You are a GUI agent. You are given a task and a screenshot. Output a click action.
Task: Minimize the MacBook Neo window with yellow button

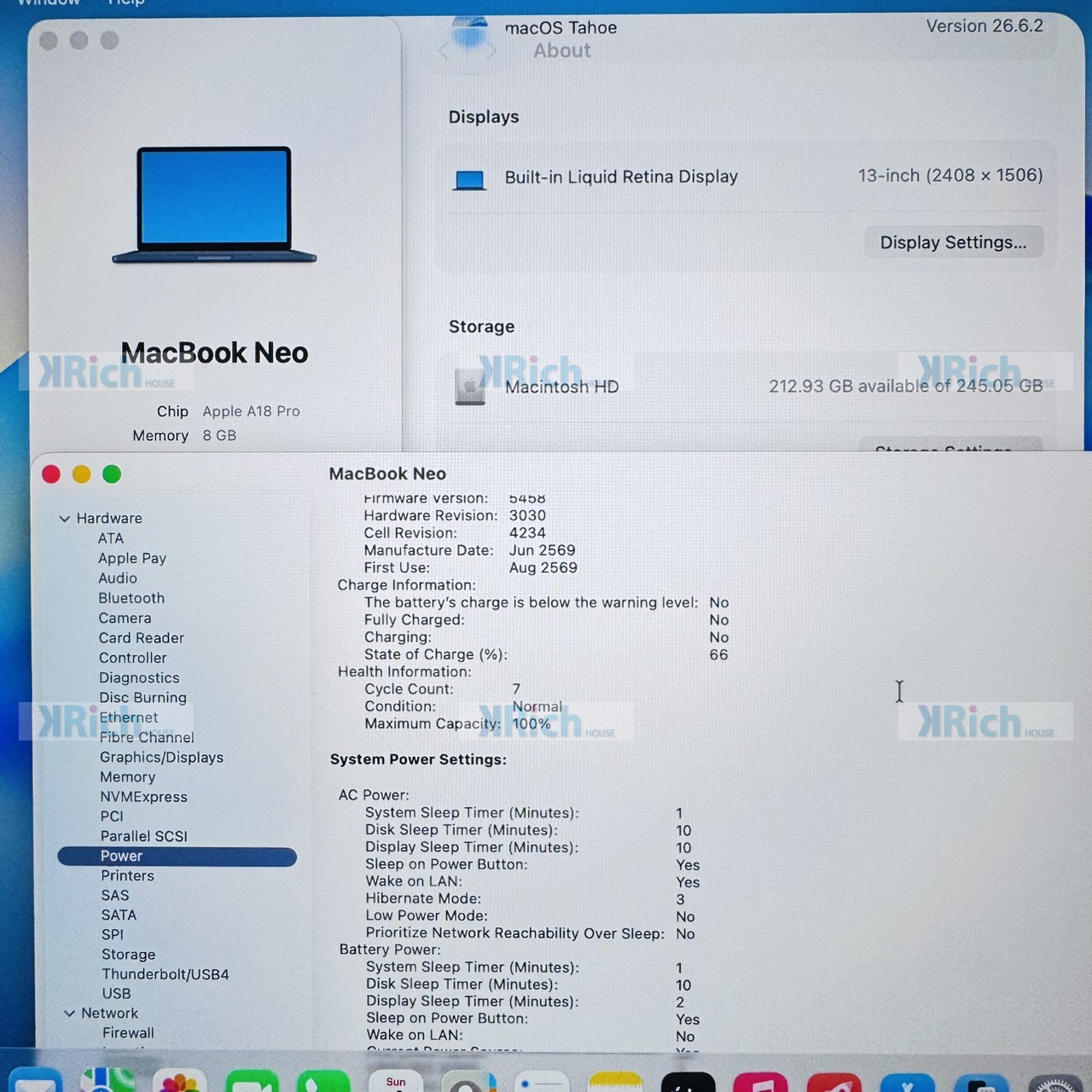82,474
